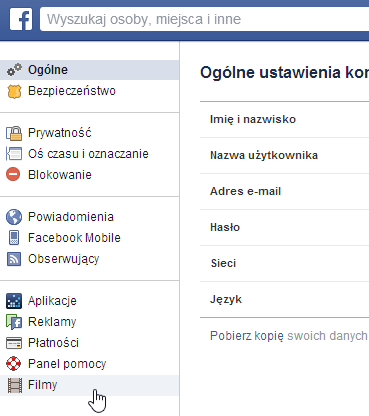Open the Bezpieczeństwo settings section
Image resolution: width=369 pixels, height=416 pixels.
[x=89, y=91]
